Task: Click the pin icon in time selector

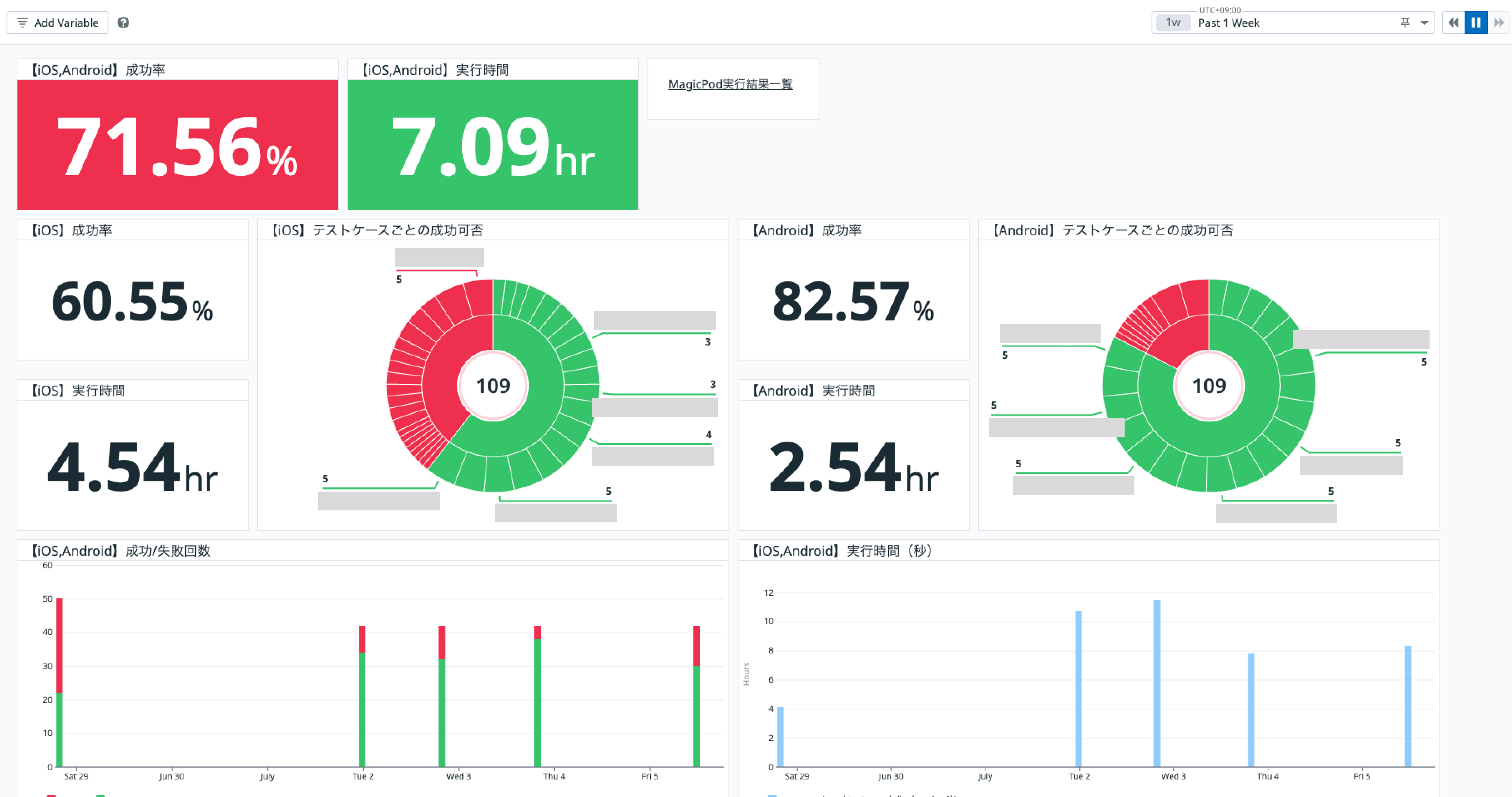Action: (x=1405, y=22)
